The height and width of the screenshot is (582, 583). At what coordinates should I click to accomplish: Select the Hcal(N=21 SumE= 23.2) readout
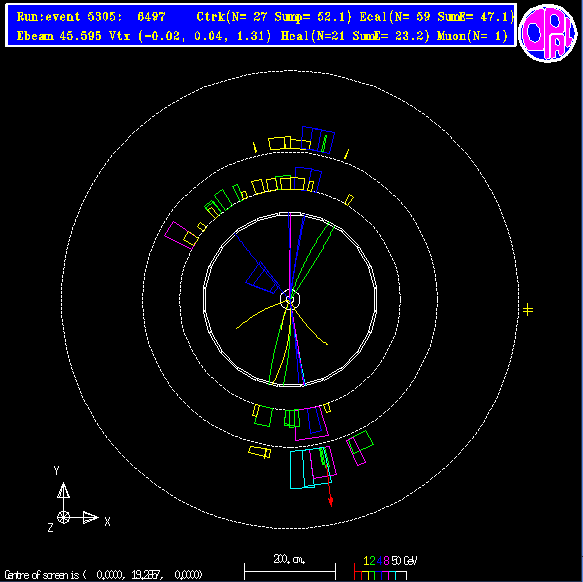tap(355, 36)
